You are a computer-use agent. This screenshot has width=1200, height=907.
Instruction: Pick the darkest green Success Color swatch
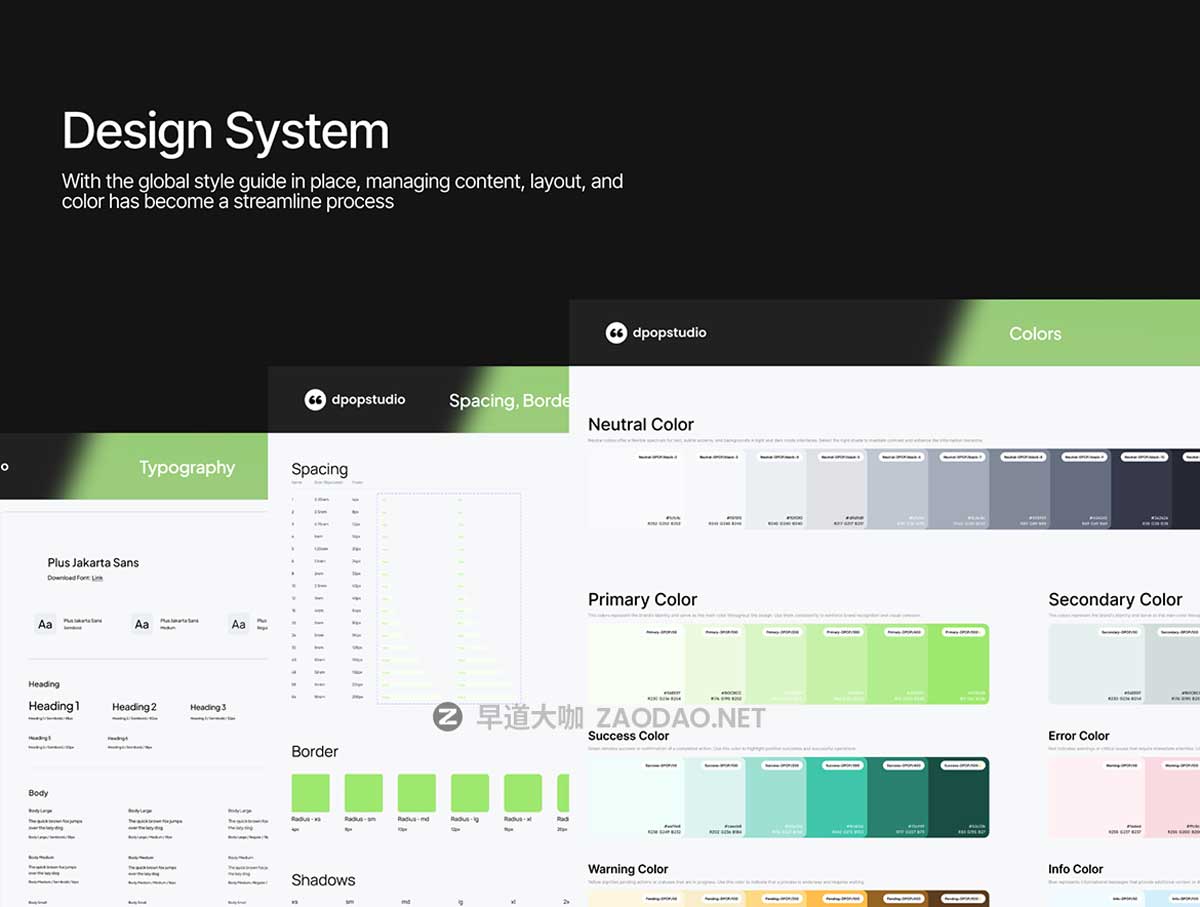point(958,797)
